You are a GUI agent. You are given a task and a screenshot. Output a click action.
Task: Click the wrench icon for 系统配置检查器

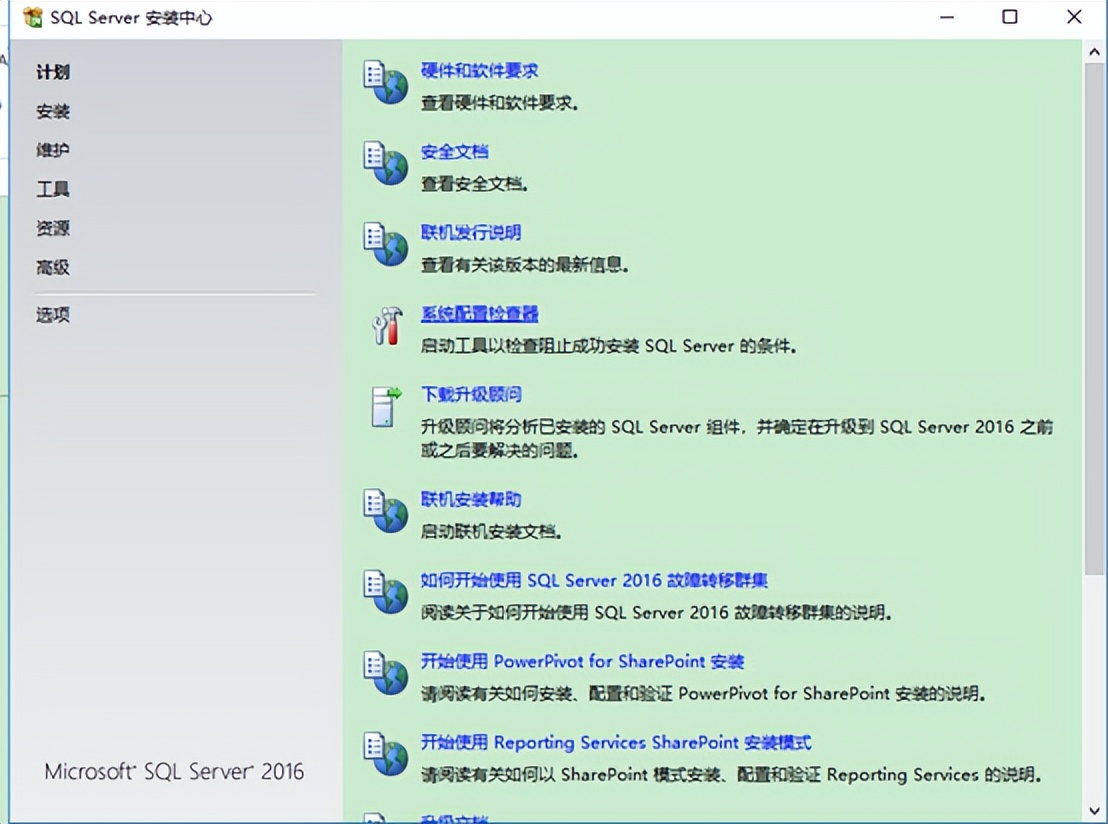(387, 326)
